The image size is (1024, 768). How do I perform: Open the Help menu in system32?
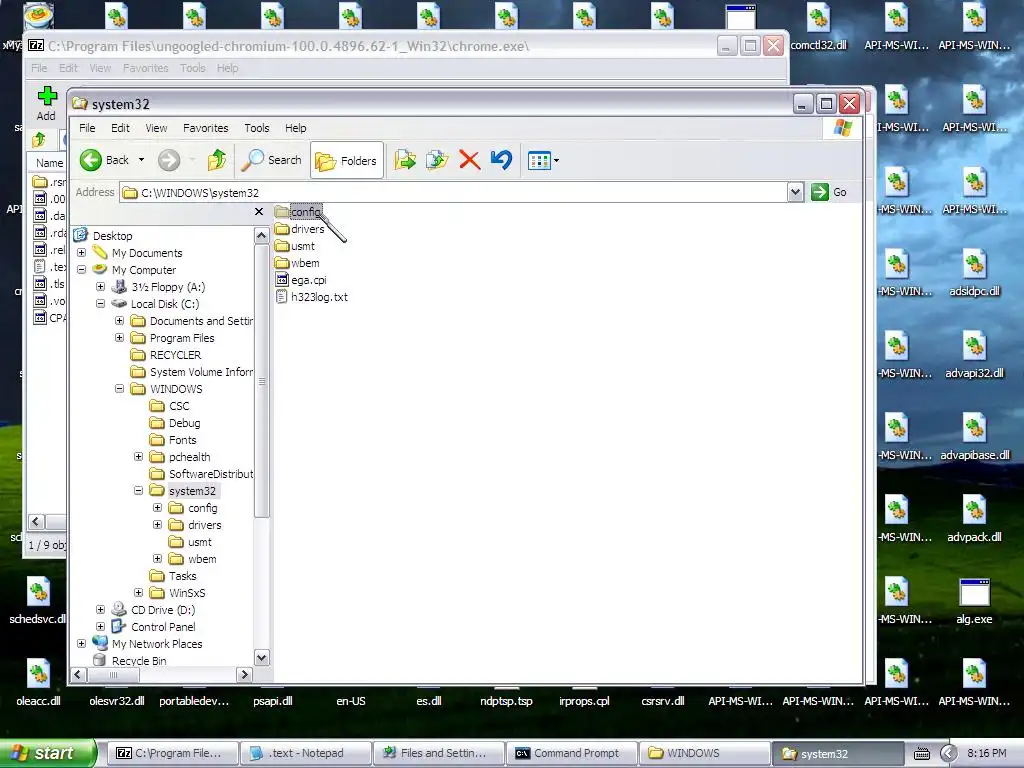(x=296, y=128)
